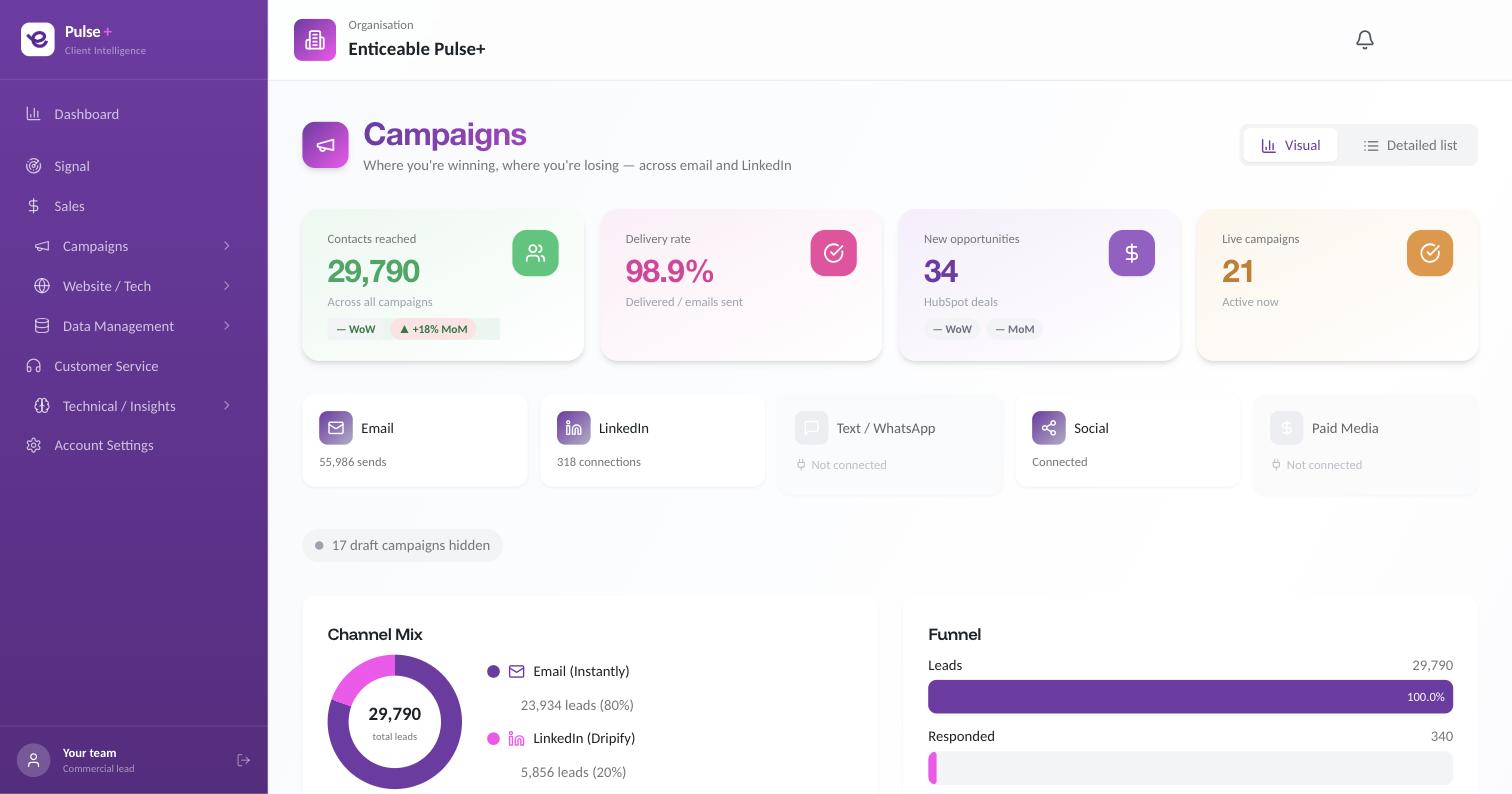Open the notifications bell
The width and height of the screenshot is (1512, 794).
click(x=1365, y=40)
